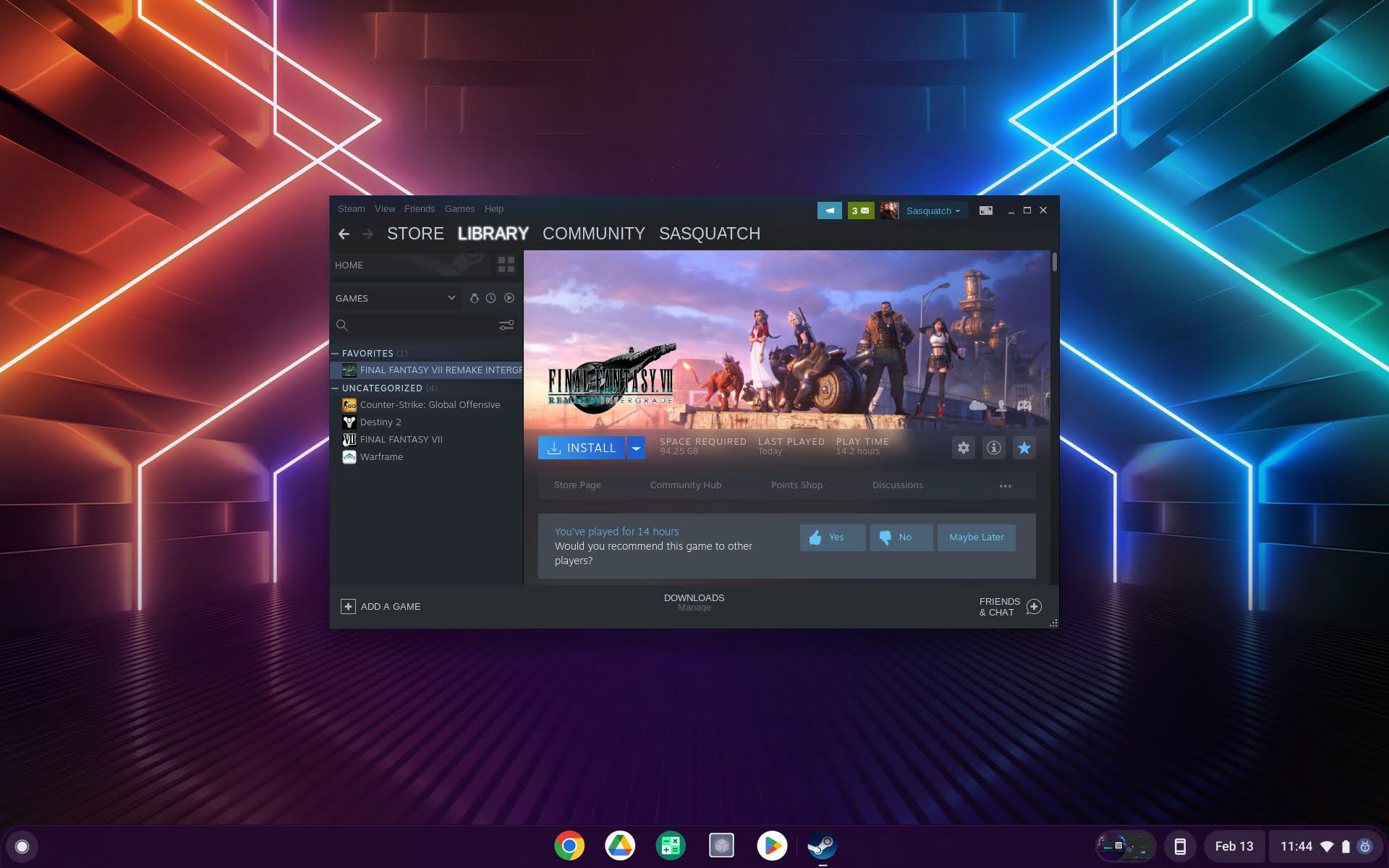Click the Steam settings gear icon
The image size is (1389, 868).
click(x=963, y=447)
